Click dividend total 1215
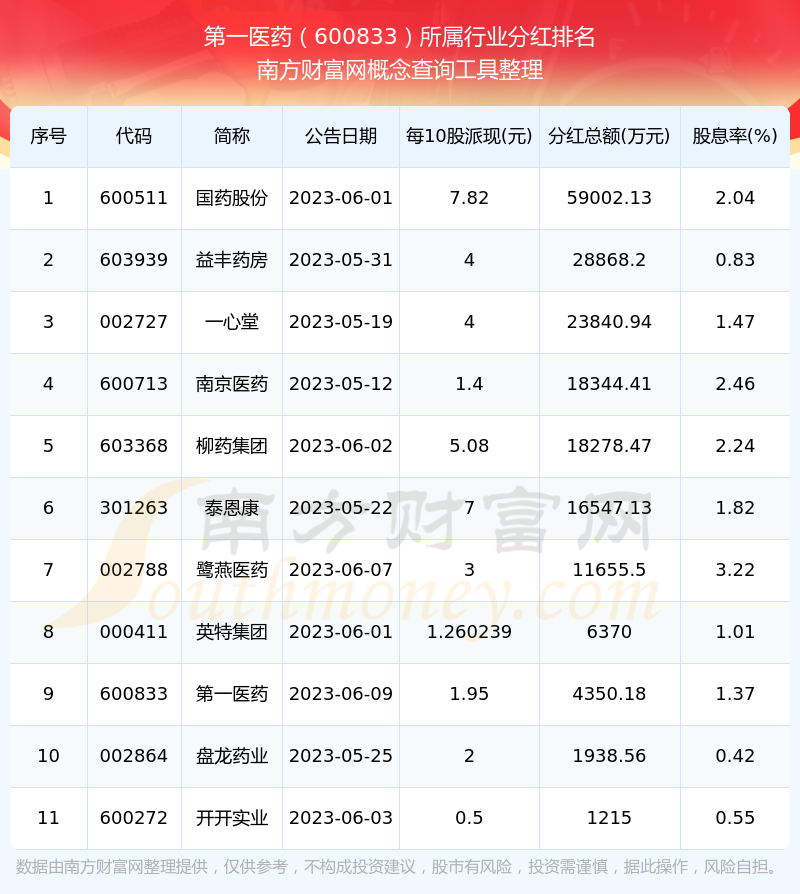This screenshot has width=800, height=894. [609, 819]
